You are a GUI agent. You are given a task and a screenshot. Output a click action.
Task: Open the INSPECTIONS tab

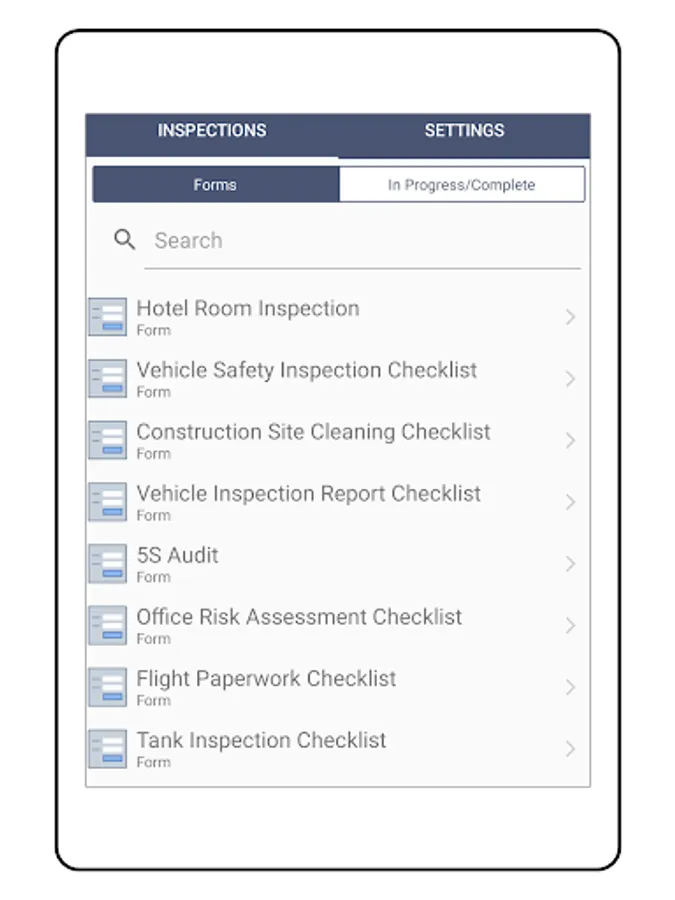click(212, 131)
